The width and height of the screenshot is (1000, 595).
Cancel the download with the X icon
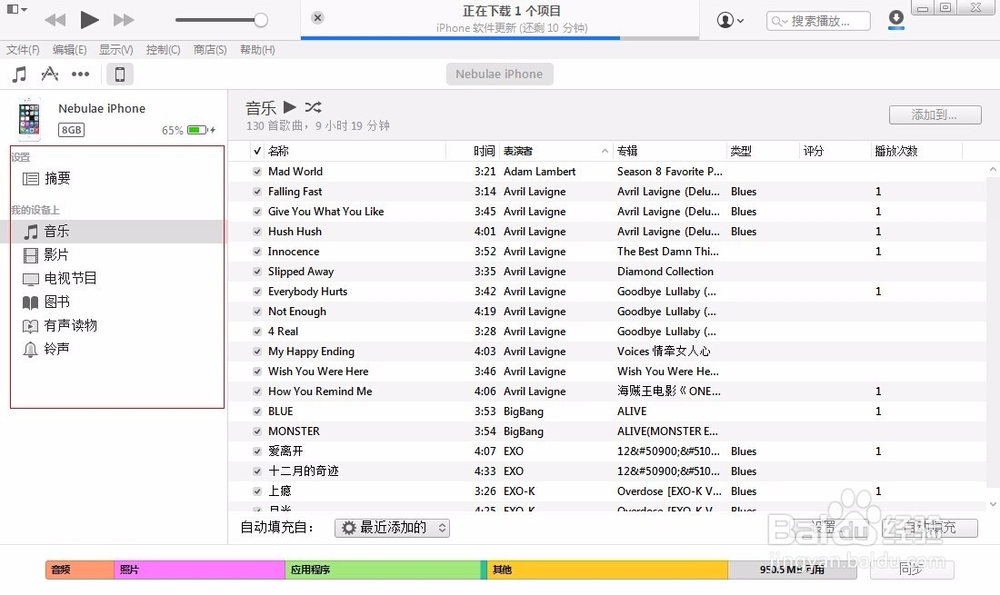tap(318, 18)
